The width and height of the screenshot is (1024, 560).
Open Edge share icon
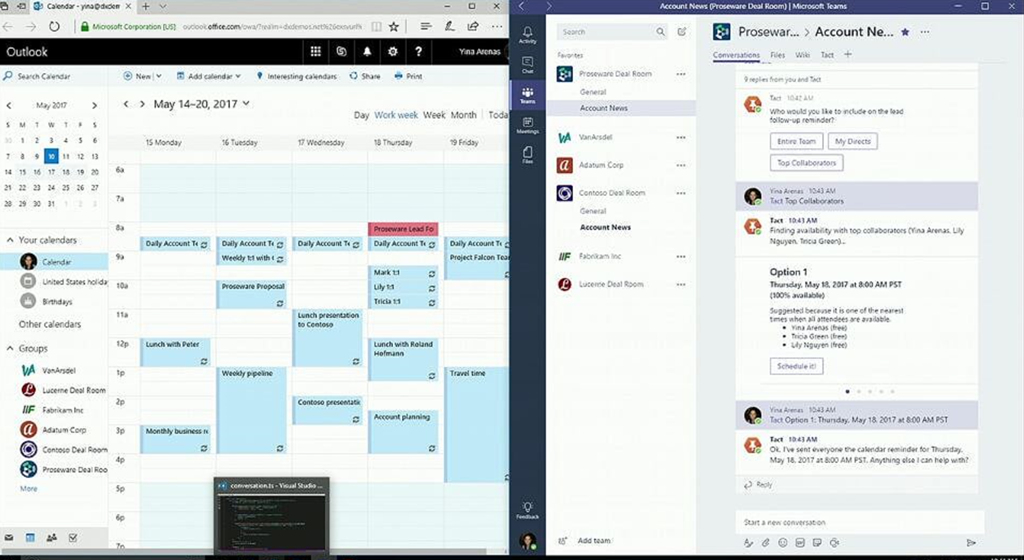pos(473,27)
